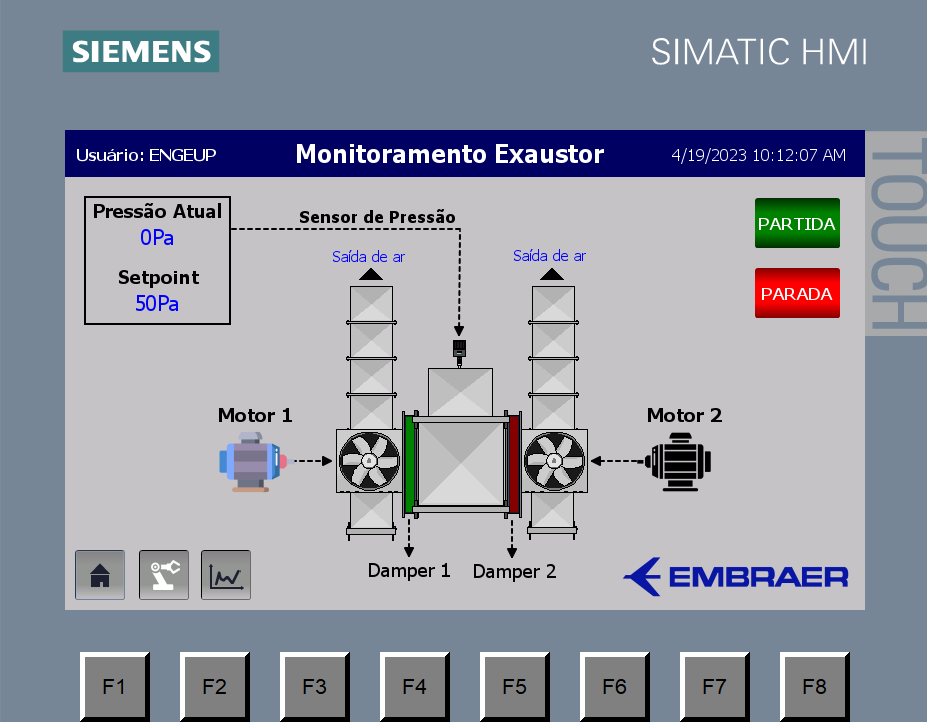Click the Damper 2 label
This screenshot has height=722, width=927.
[514, 572]
